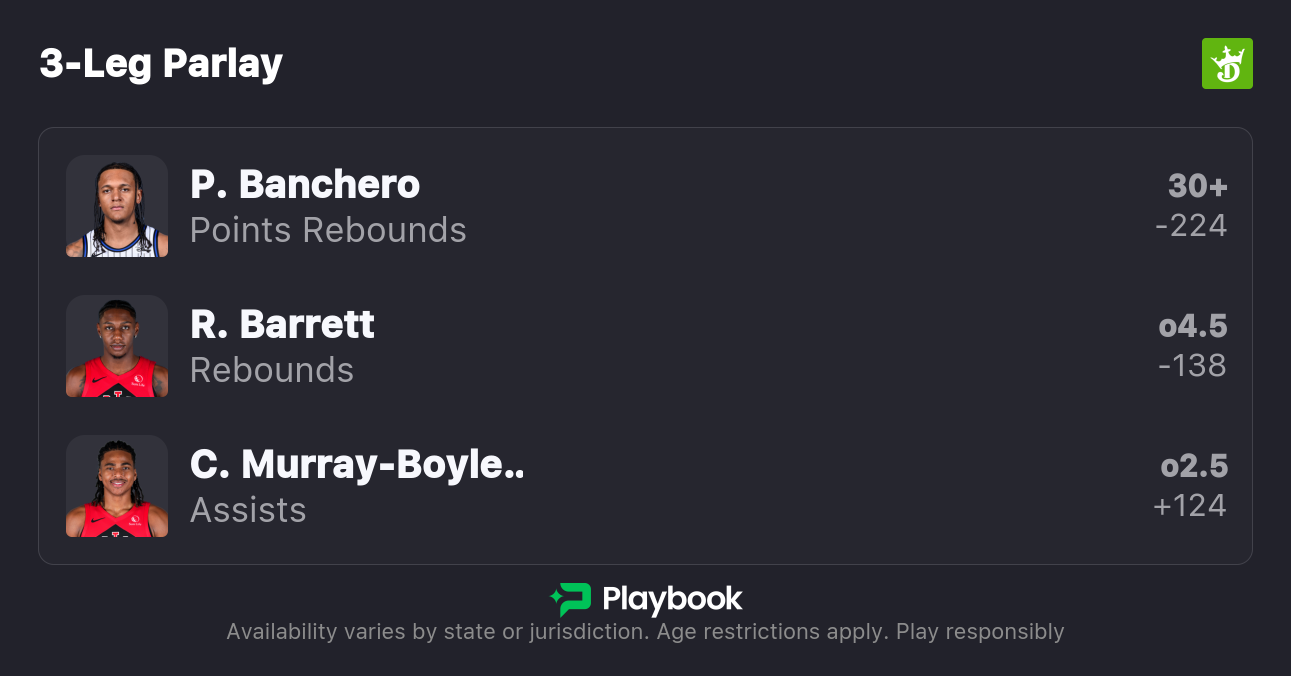Click the green Playbook logo icon
Image resolution: width=1291 pixels, height=676 pixels.
571,599
